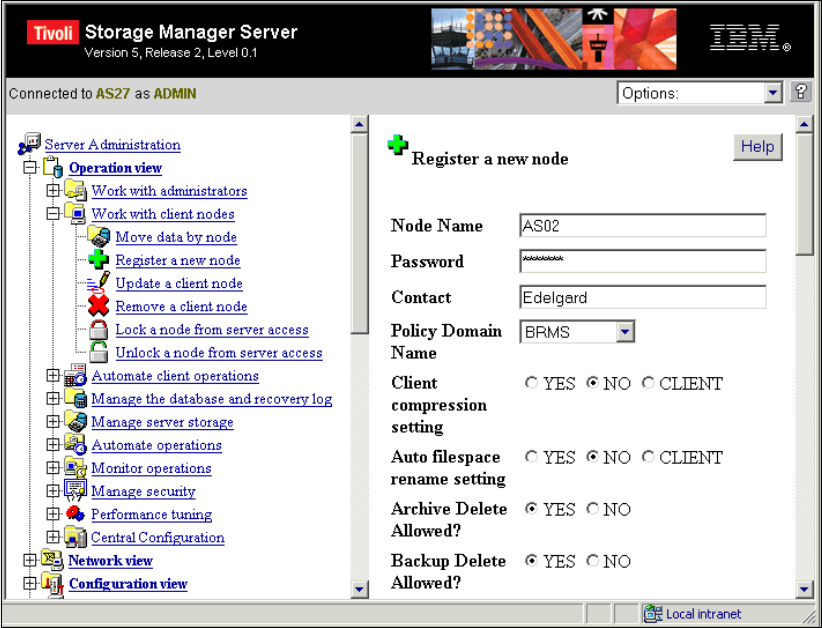
Task: Select YES for Archive Delete Allowed
Action: pyautogui.click(x=531, y=509)
